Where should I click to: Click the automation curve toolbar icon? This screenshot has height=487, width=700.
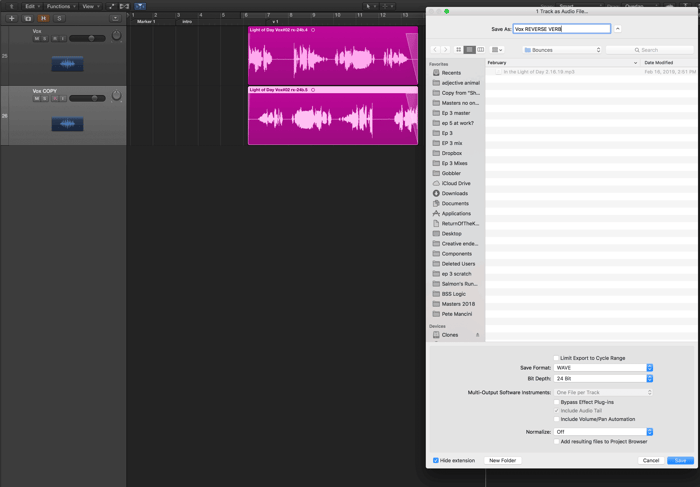point(111,6)
